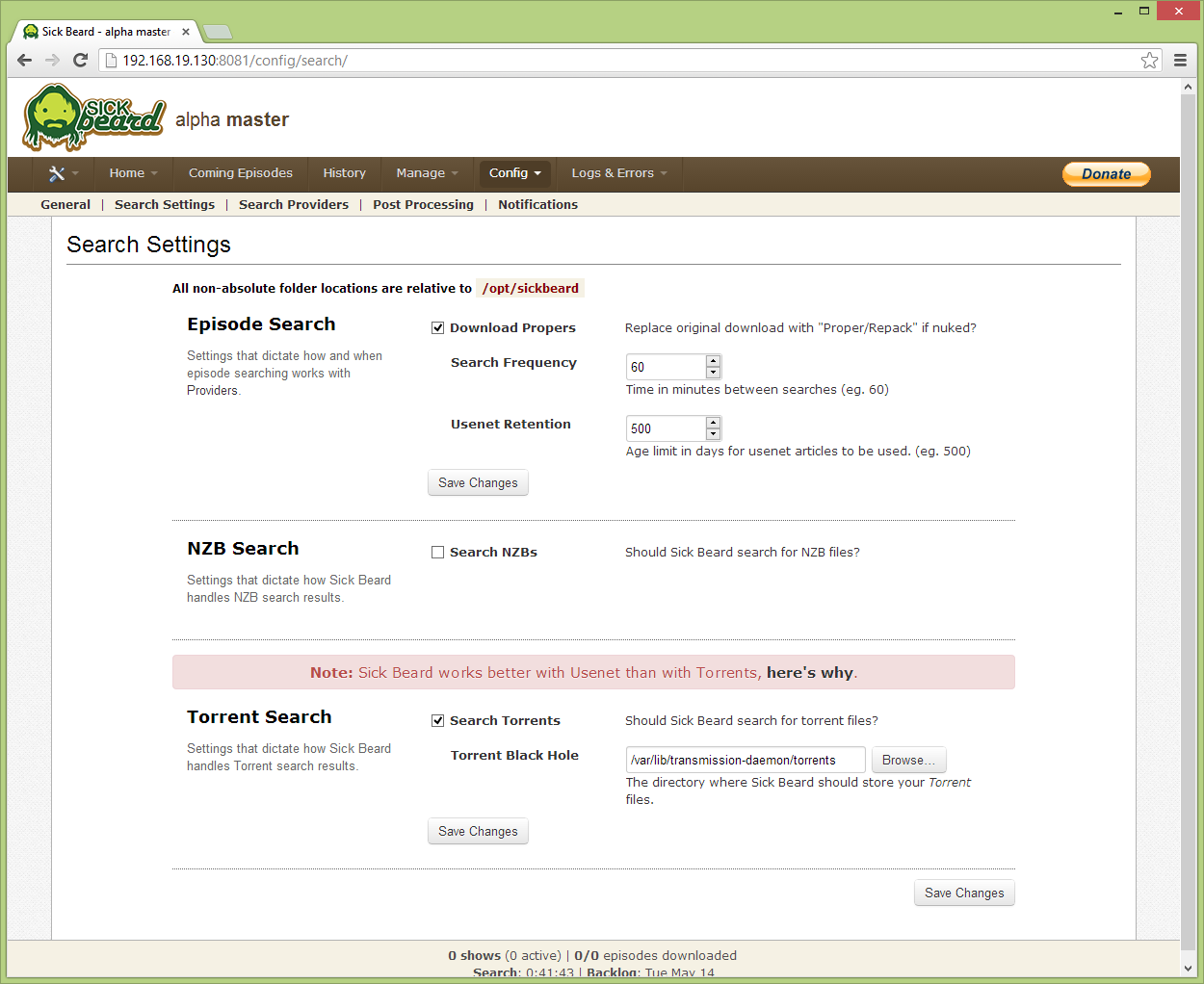Edit the Torrent Black Hole path field
The width and height of the screenshot is (1204, 984).
click(746, 761)
